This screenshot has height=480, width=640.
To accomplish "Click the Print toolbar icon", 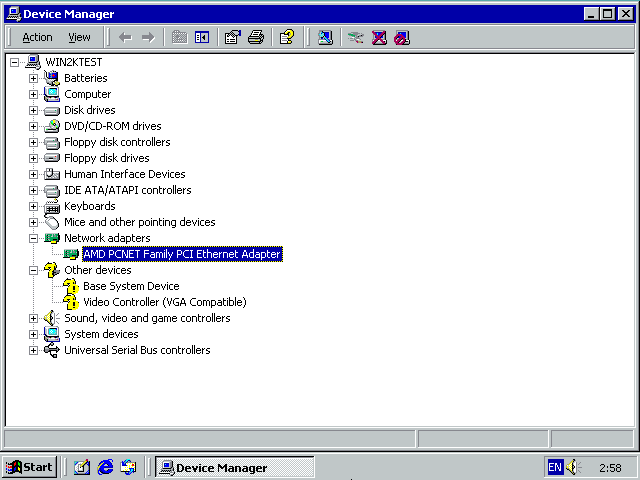I will point(256,38).
